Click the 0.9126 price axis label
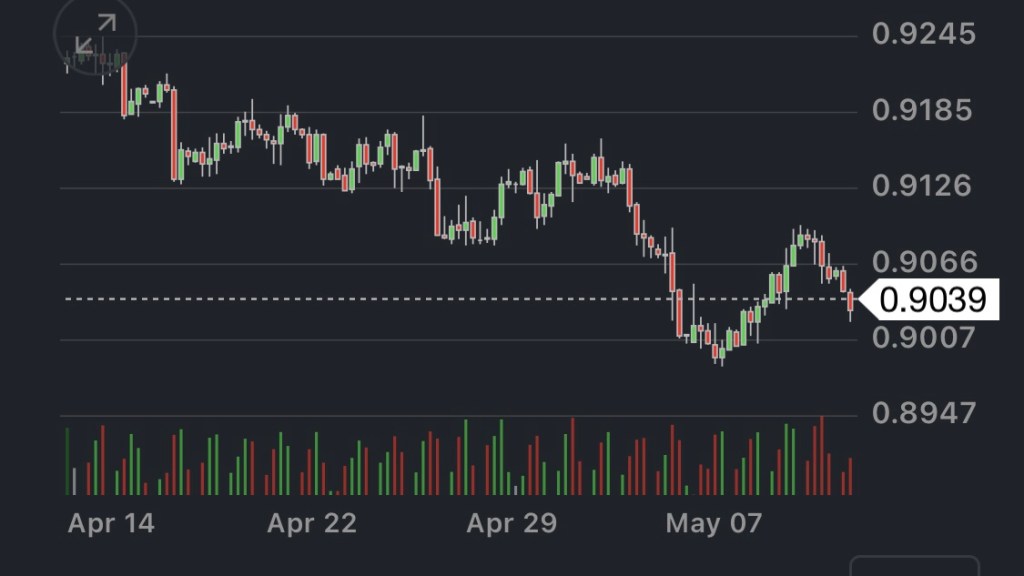The width and height of the screenshot is (1024, 576). coord(922,186)
